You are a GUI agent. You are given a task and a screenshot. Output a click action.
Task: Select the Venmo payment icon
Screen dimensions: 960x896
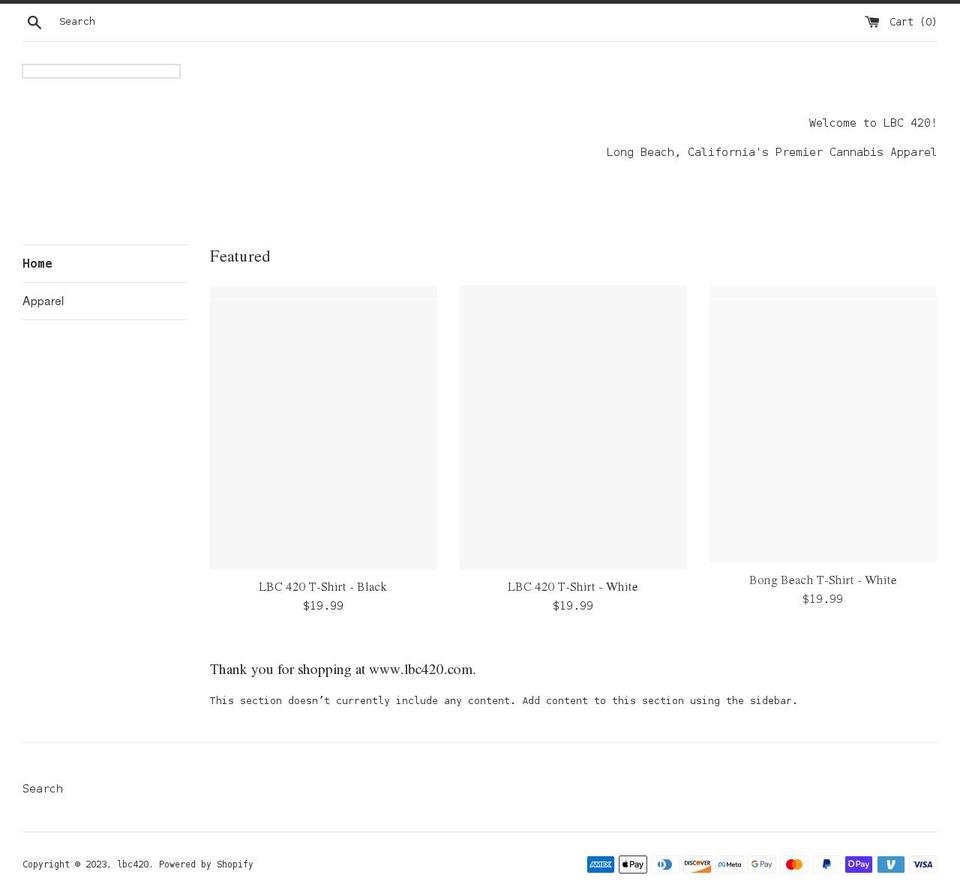(x=891, y=864)
